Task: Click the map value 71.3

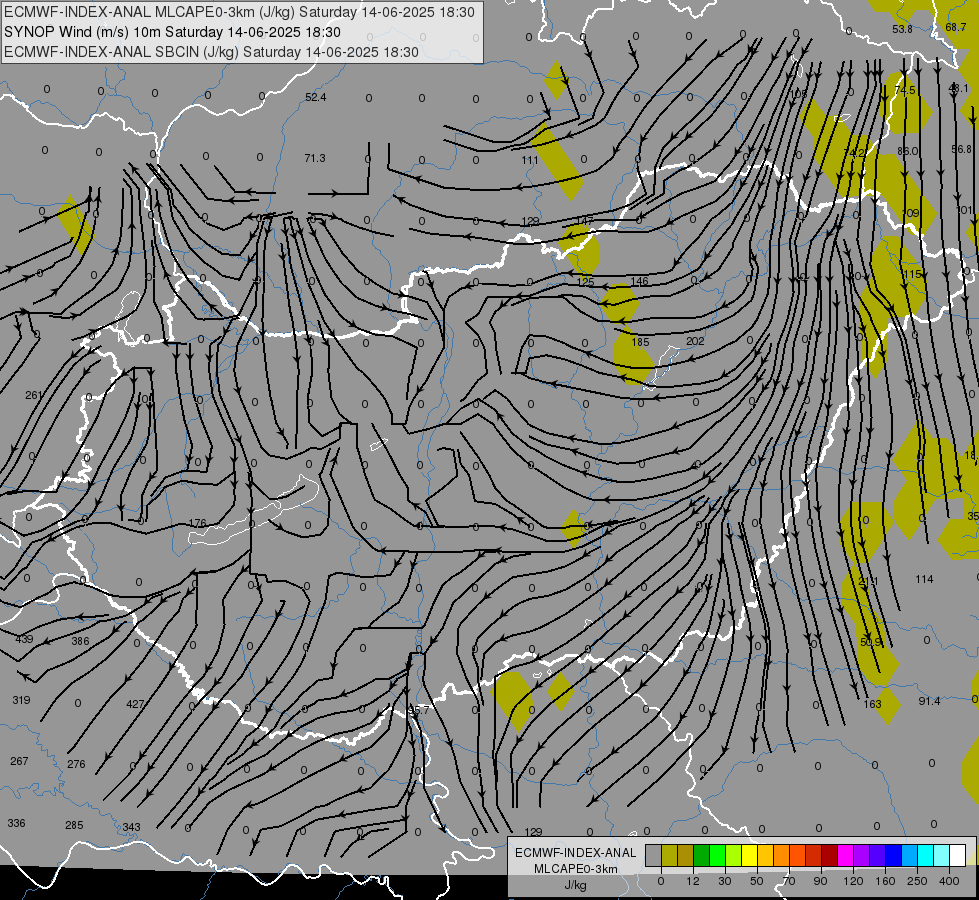Action: 315,158
